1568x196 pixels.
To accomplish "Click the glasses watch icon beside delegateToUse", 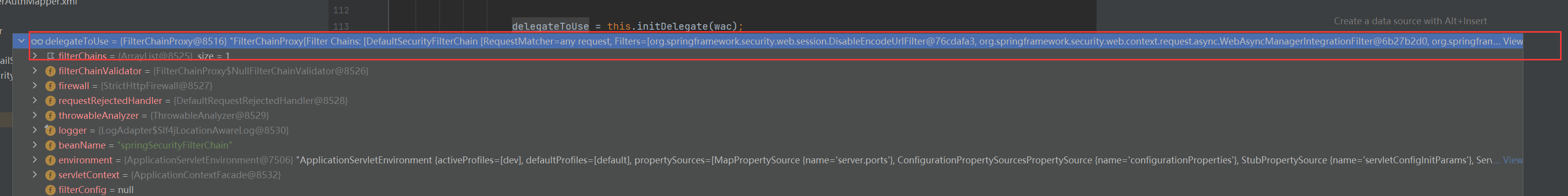I will coord(37,42).
